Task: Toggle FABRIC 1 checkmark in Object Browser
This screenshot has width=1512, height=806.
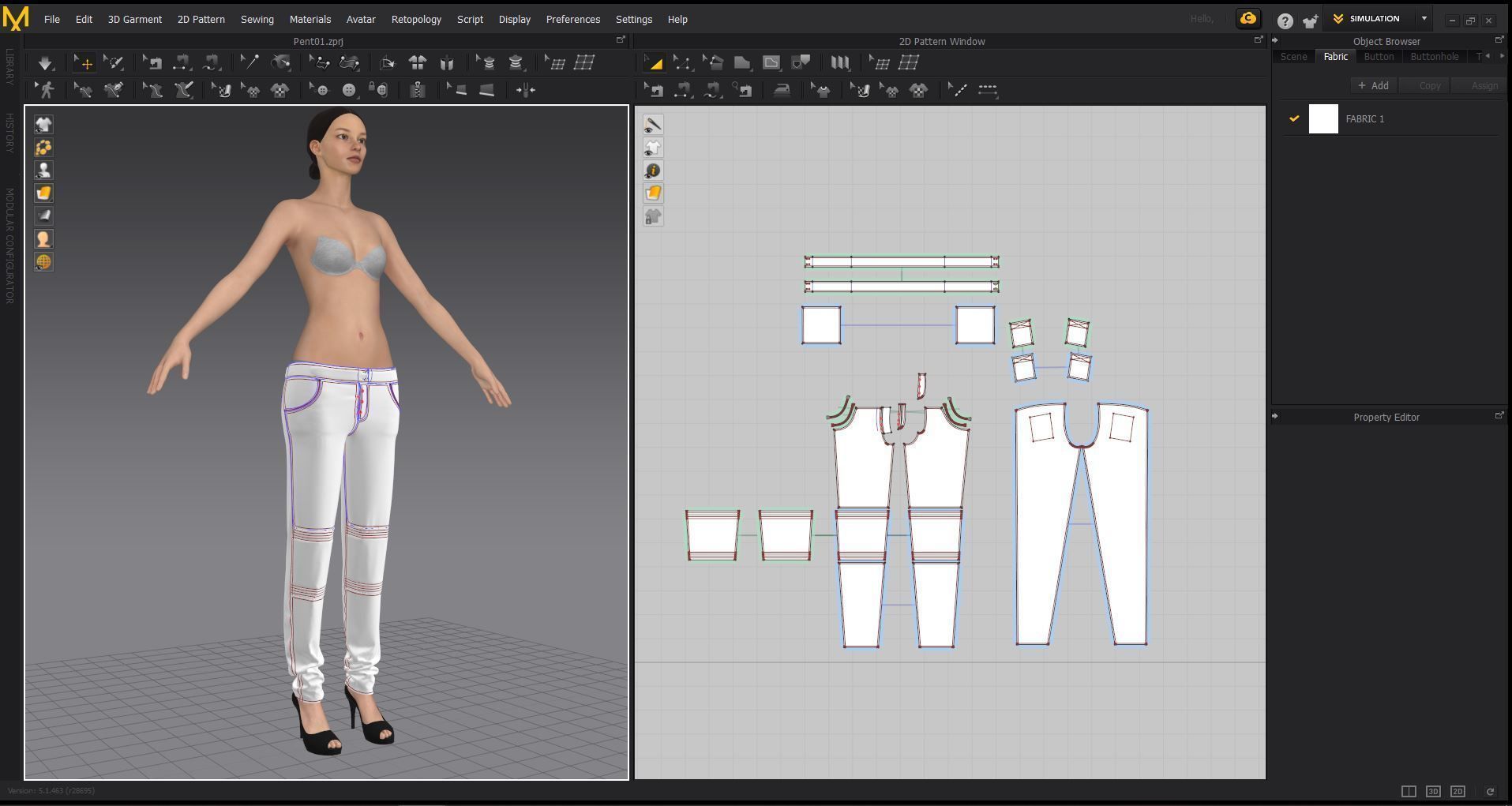Action: [1294, 118]
